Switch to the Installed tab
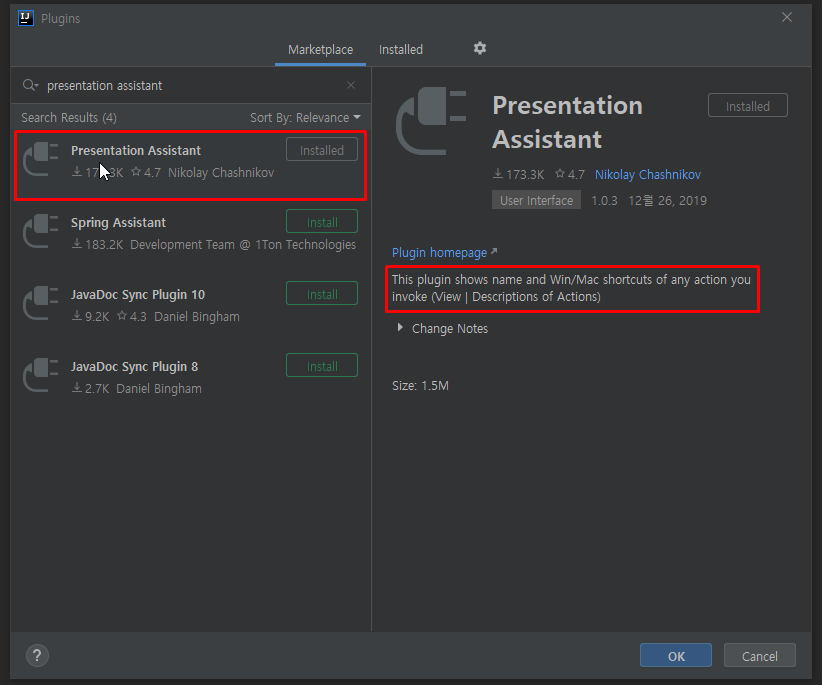Image resolution: width=822 pixels, height=685 pixels. [401, 50]
